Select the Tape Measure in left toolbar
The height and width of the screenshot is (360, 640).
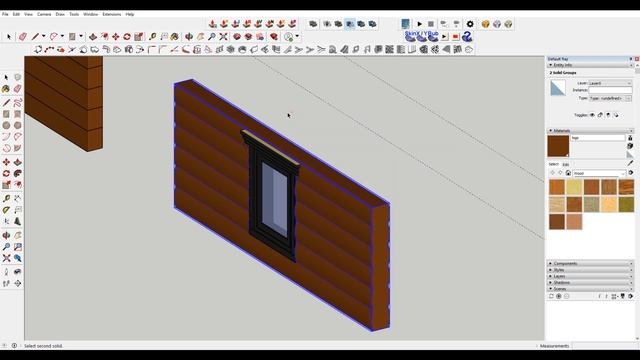[x=6, y=198]
